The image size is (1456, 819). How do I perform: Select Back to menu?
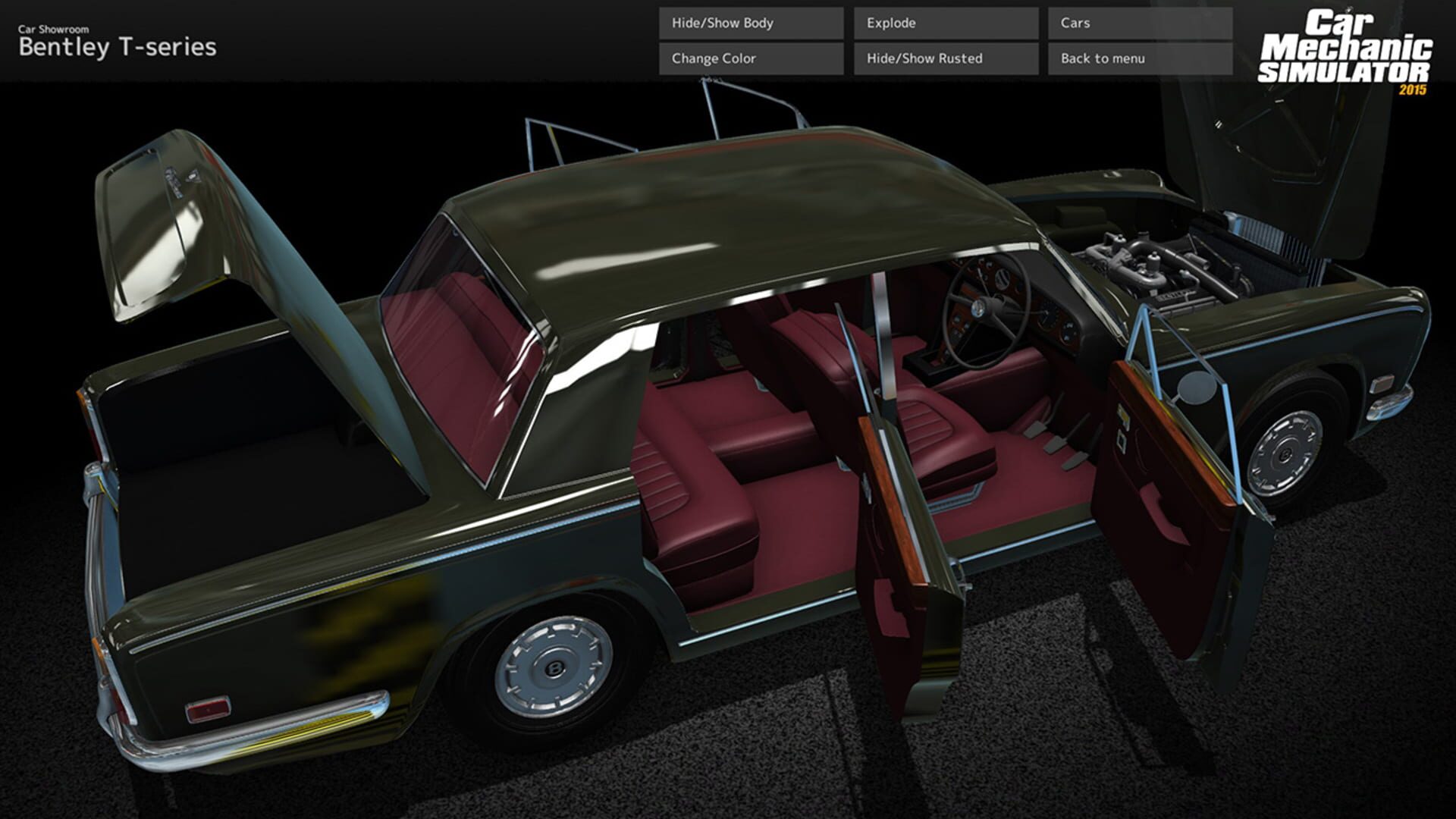click(x=1137, y=58)
